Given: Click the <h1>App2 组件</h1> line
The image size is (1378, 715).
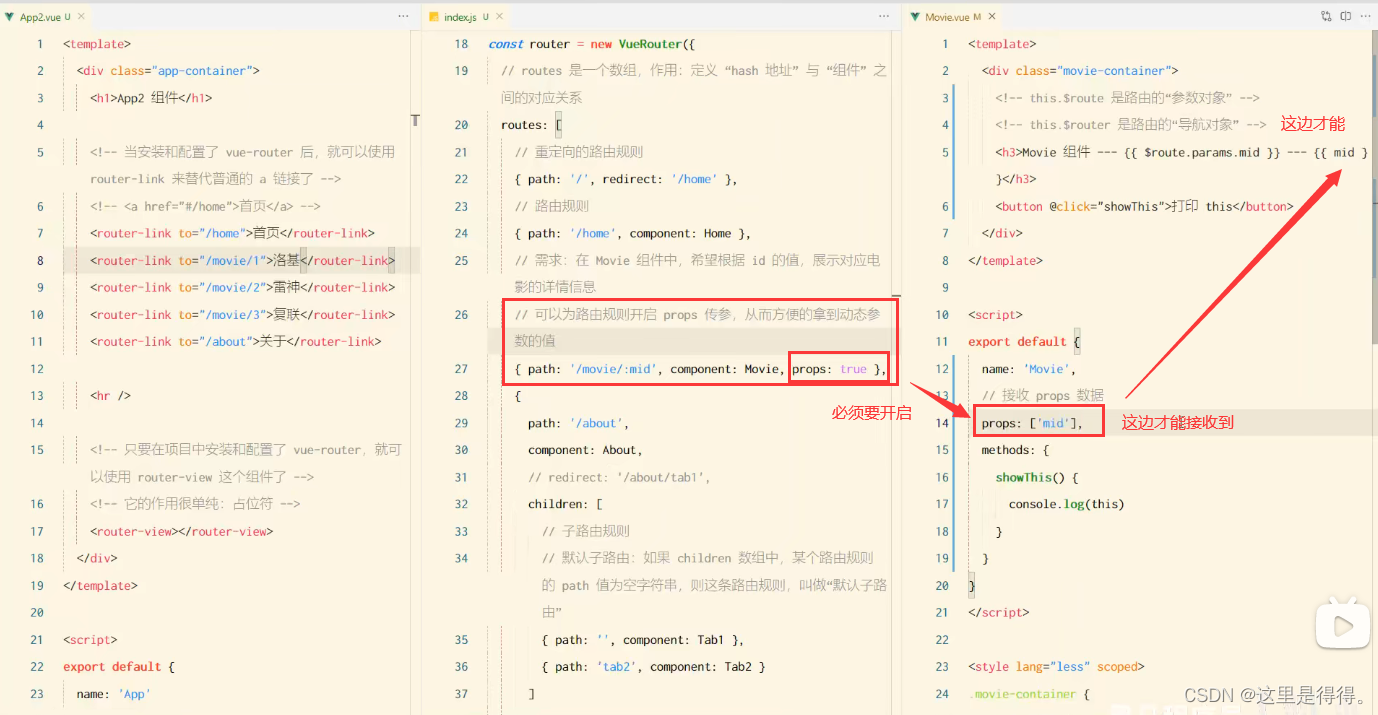Looking at the screenshot, I should click(151, 98).
